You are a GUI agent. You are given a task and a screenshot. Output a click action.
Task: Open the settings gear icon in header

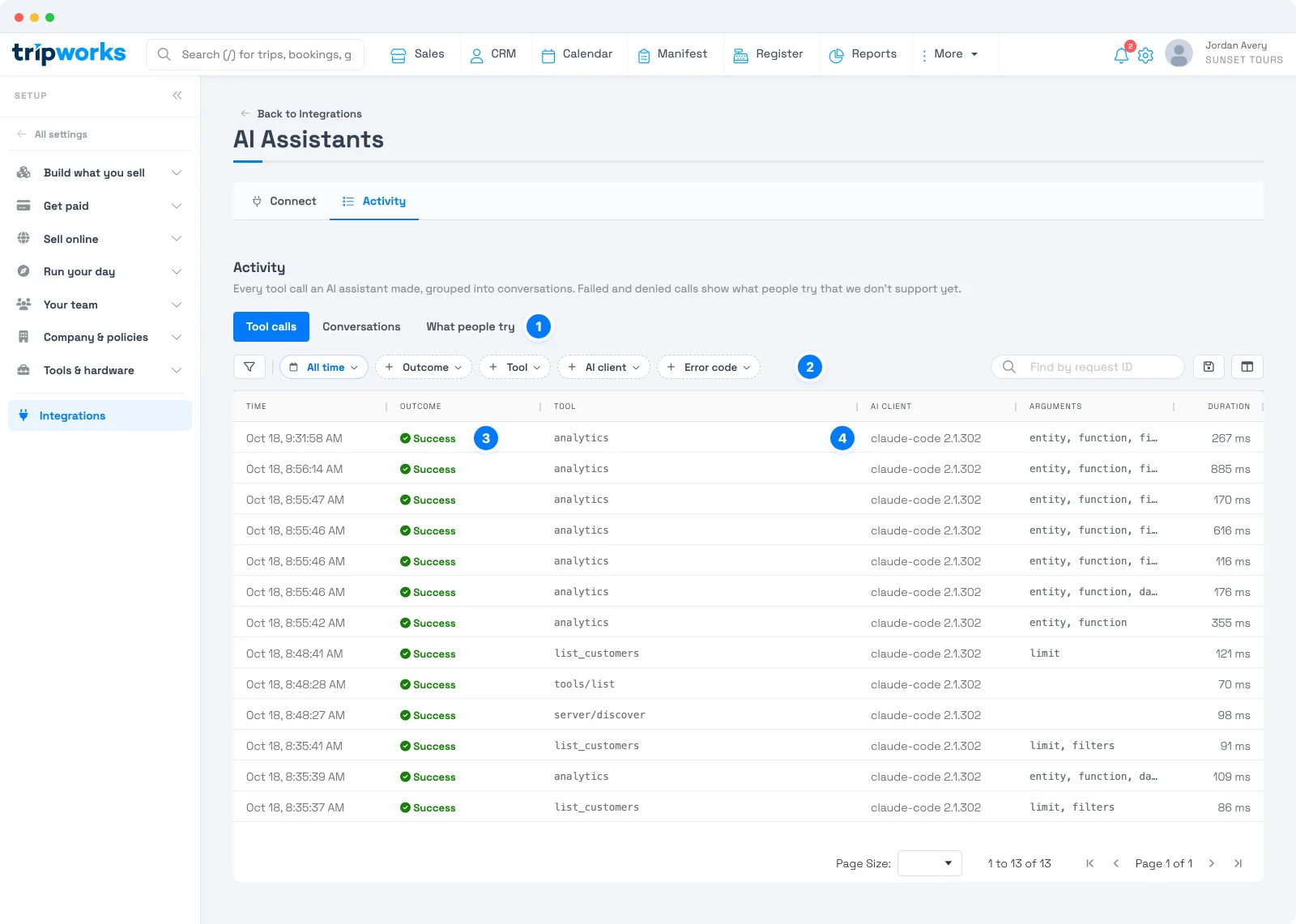[x=1145, y=55]
